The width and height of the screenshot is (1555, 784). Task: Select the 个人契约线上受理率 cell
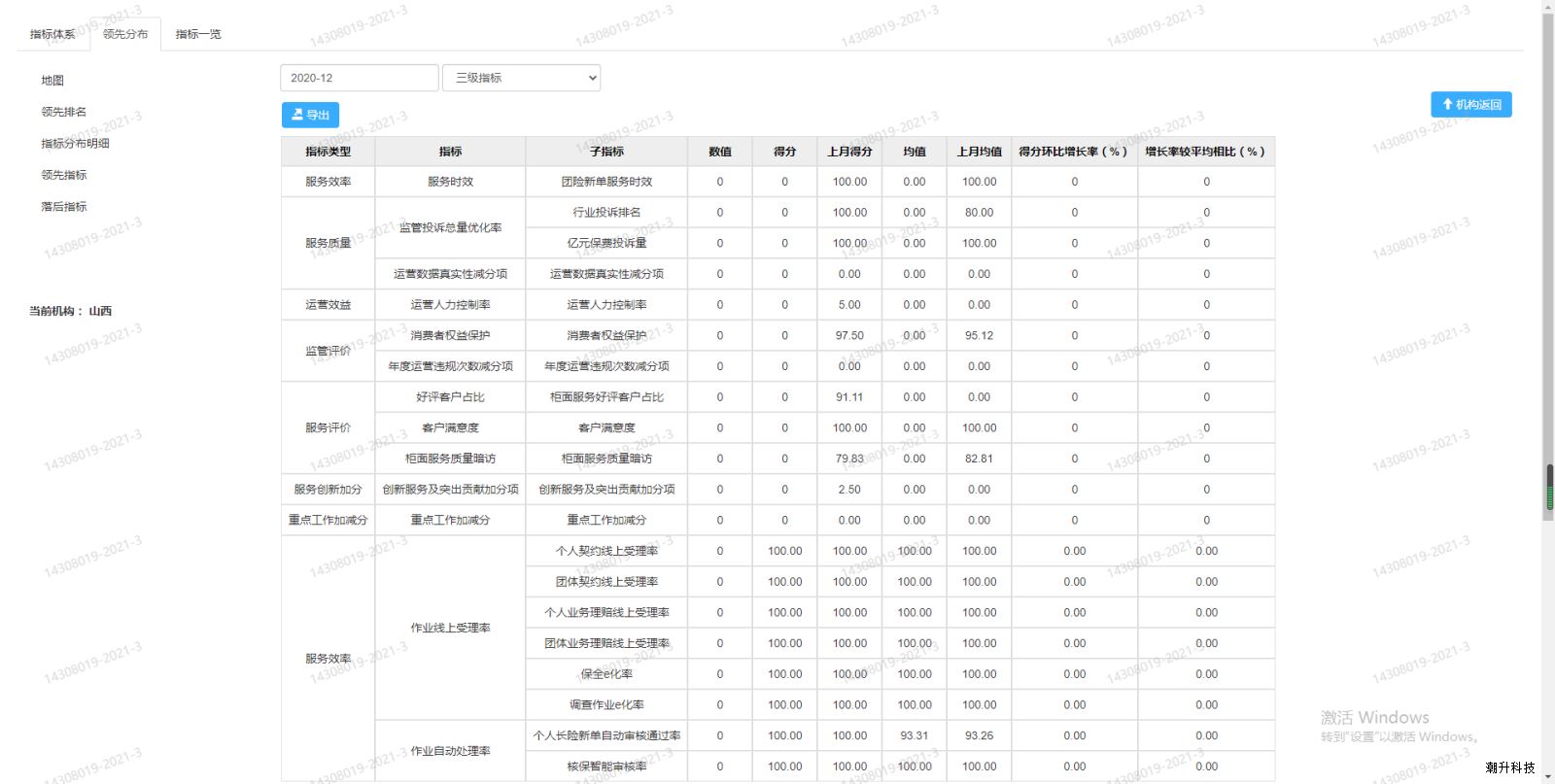click(x=606, y=551)
